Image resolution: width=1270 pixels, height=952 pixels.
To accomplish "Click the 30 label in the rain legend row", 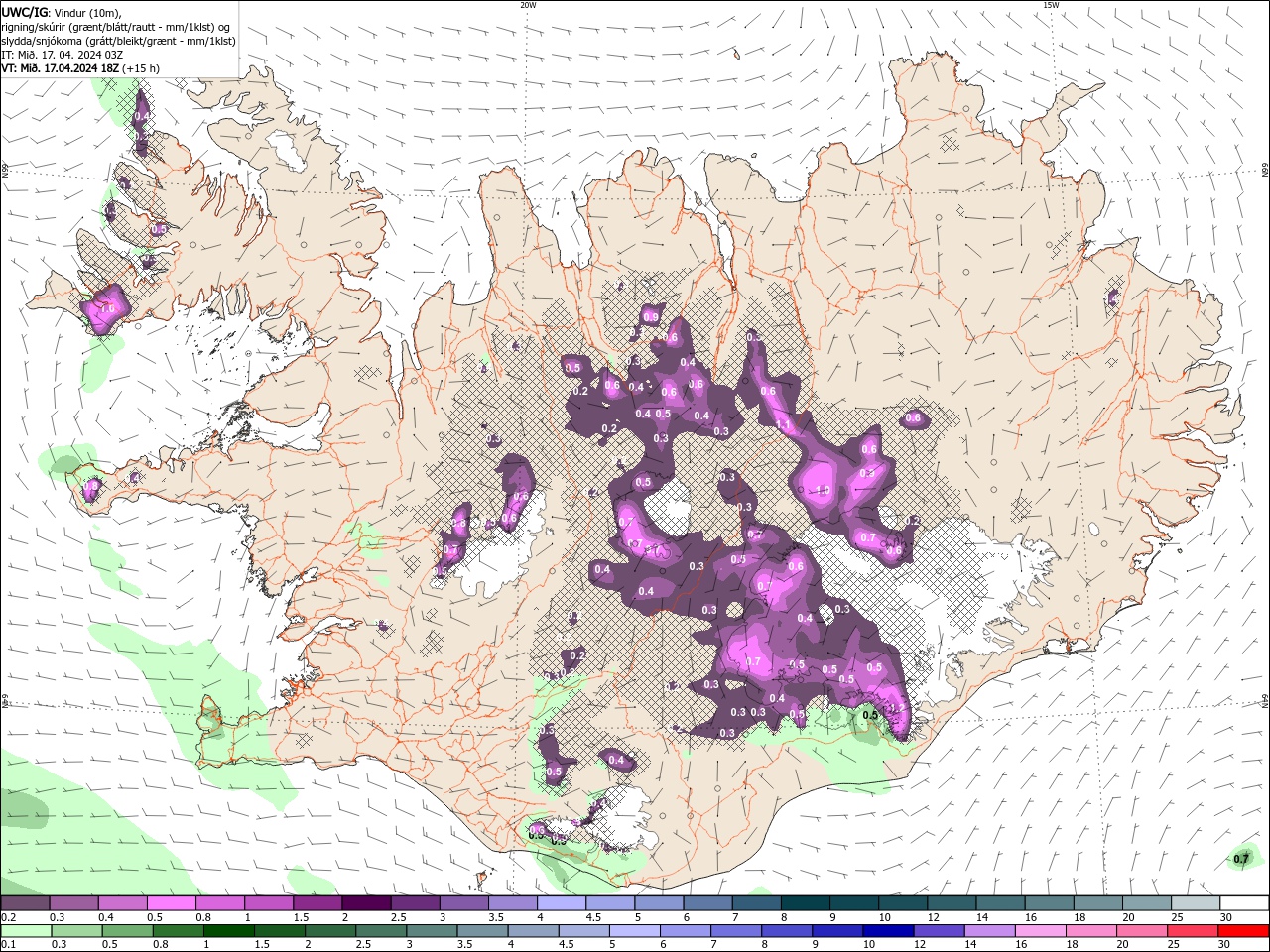I will [1226, 944].
